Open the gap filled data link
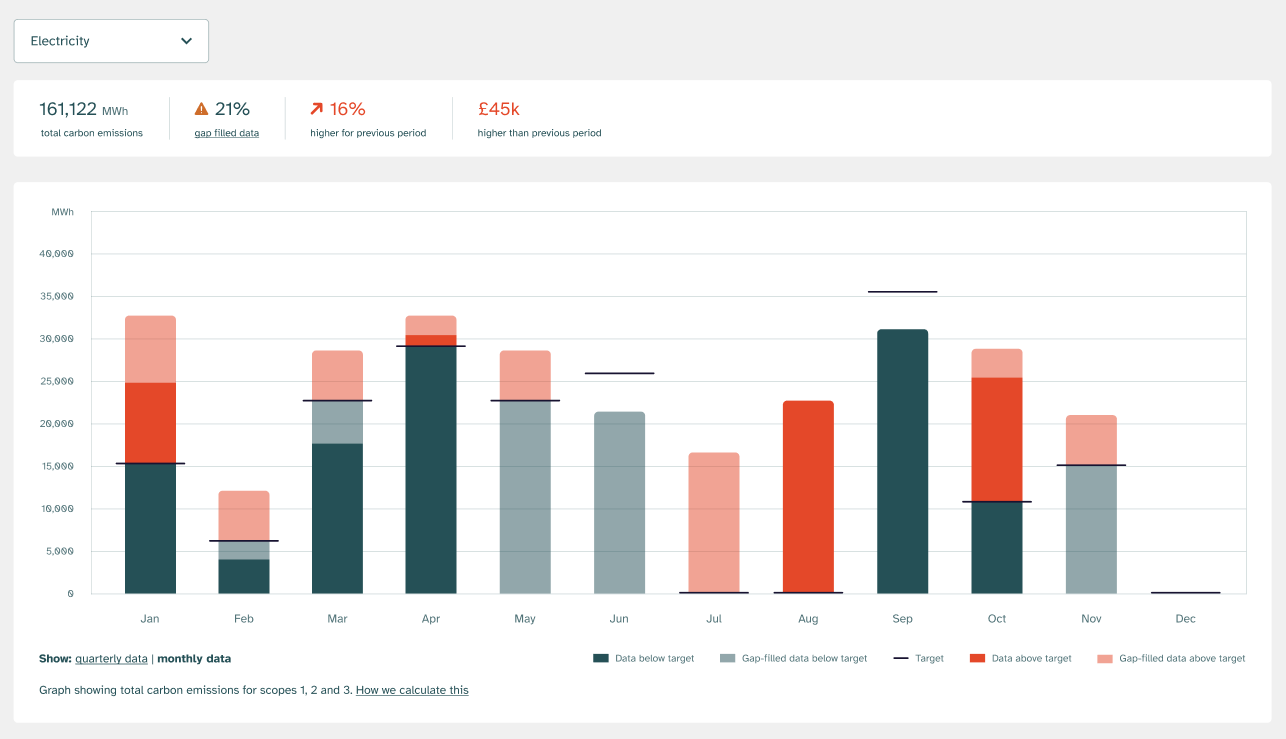The image size is (1286, 739). coord(226,133)
